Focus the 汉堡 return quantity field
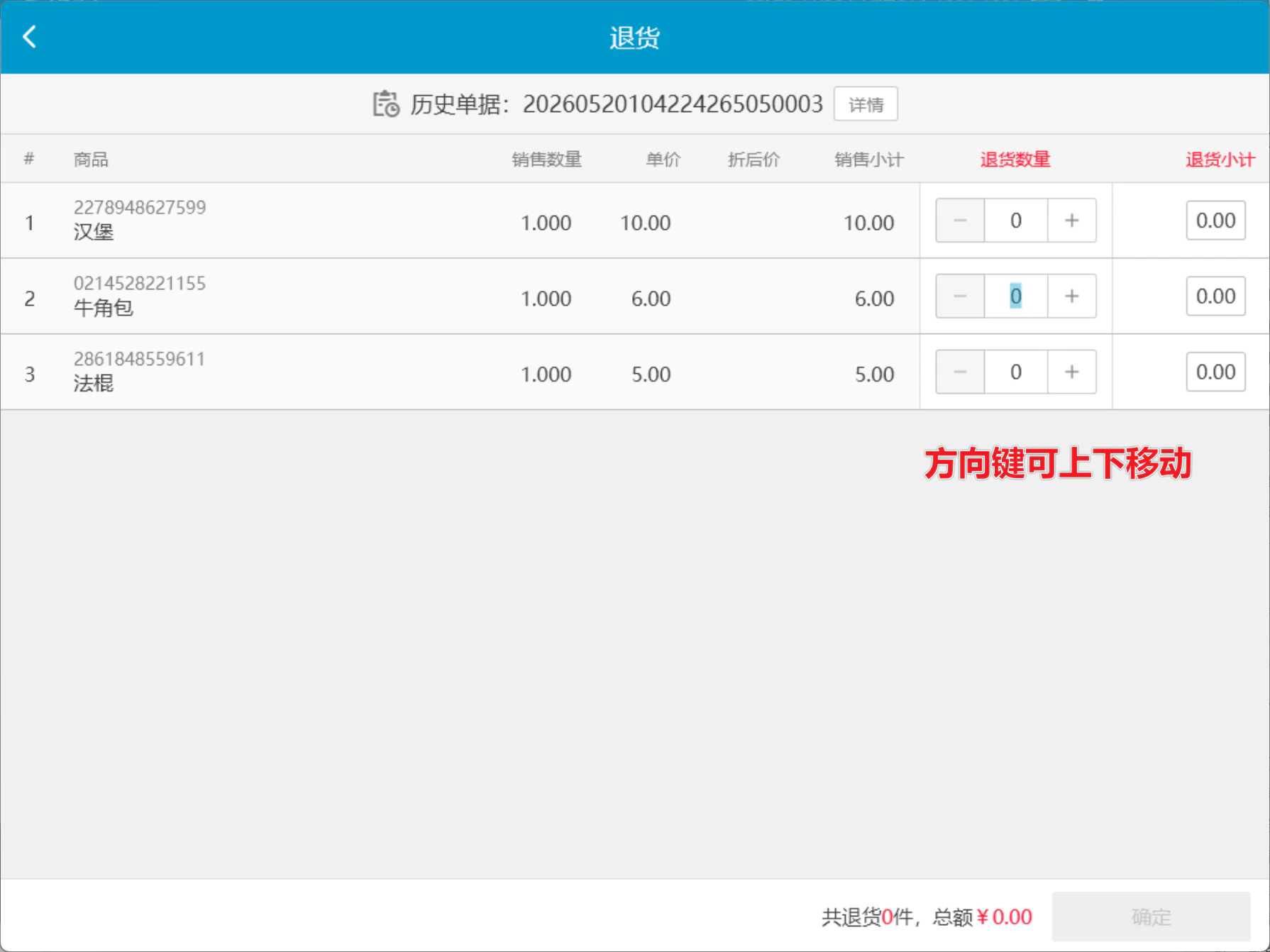This screenshot has width=1270, height=952. [x=1016, y=221]
